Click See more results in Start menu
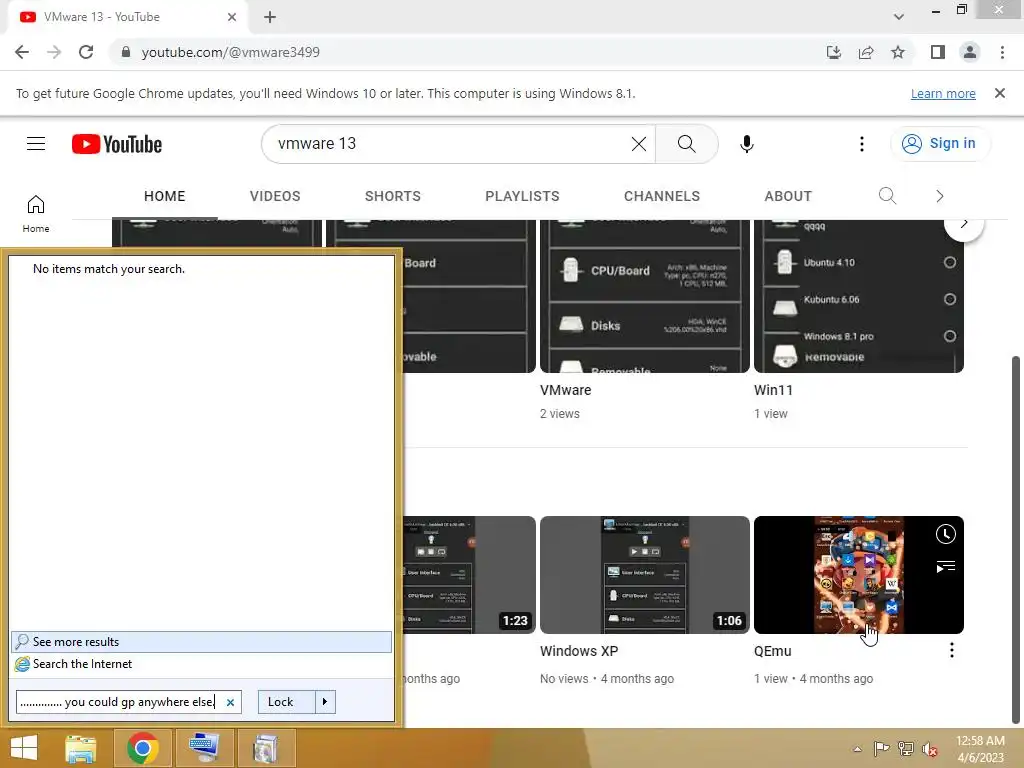The width and height of the screenshot is (1024, 768). [201, 642]
